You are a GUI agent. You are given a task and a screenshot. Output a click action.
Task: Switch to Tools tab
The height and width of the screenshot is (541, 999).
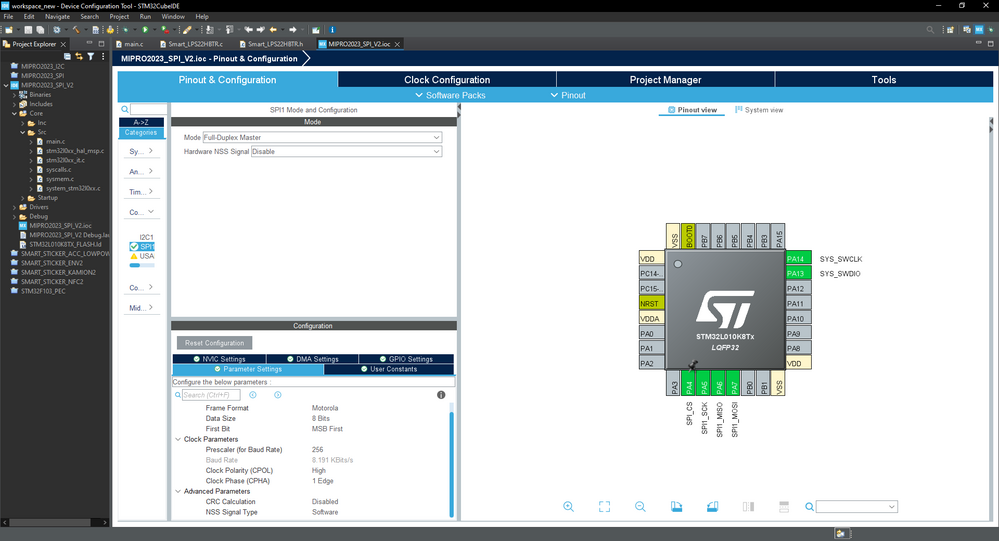coord(884,80)
